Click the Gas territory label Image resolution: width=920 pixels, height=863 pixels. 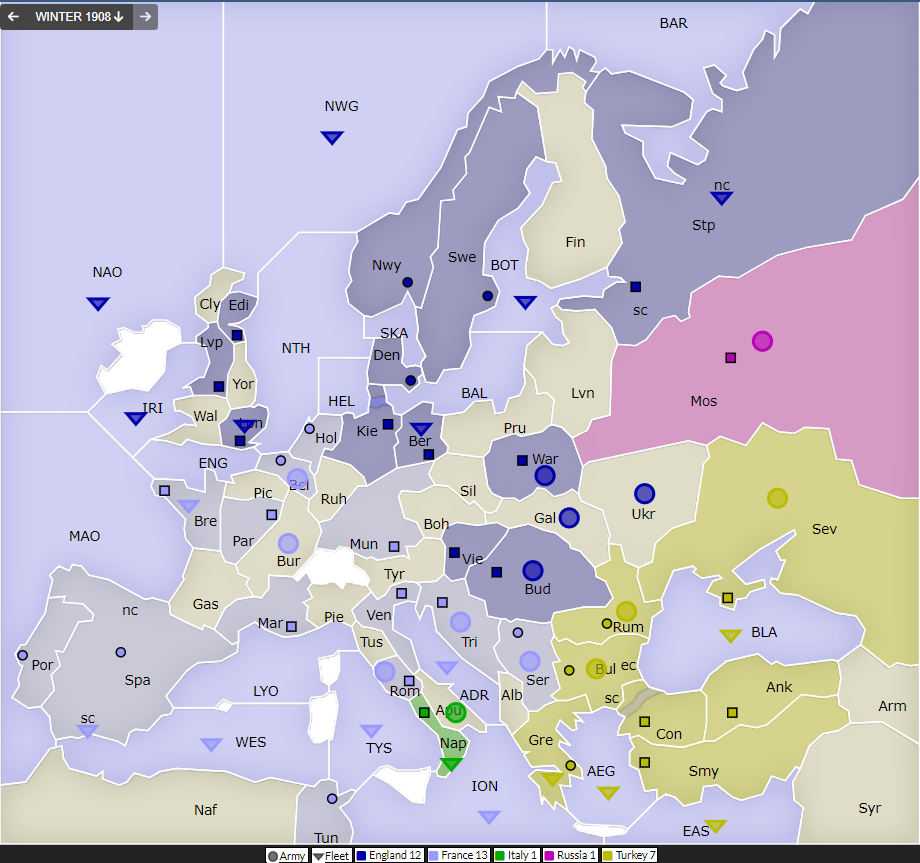tap(205, 604)
